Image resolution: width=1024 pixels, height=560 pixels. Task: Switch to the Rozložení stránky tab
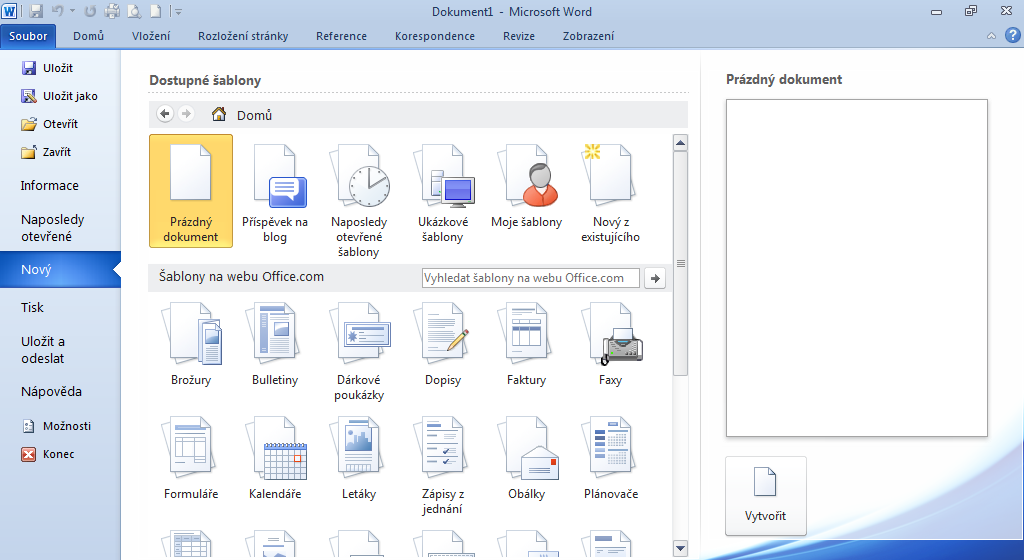coord(243,36)
